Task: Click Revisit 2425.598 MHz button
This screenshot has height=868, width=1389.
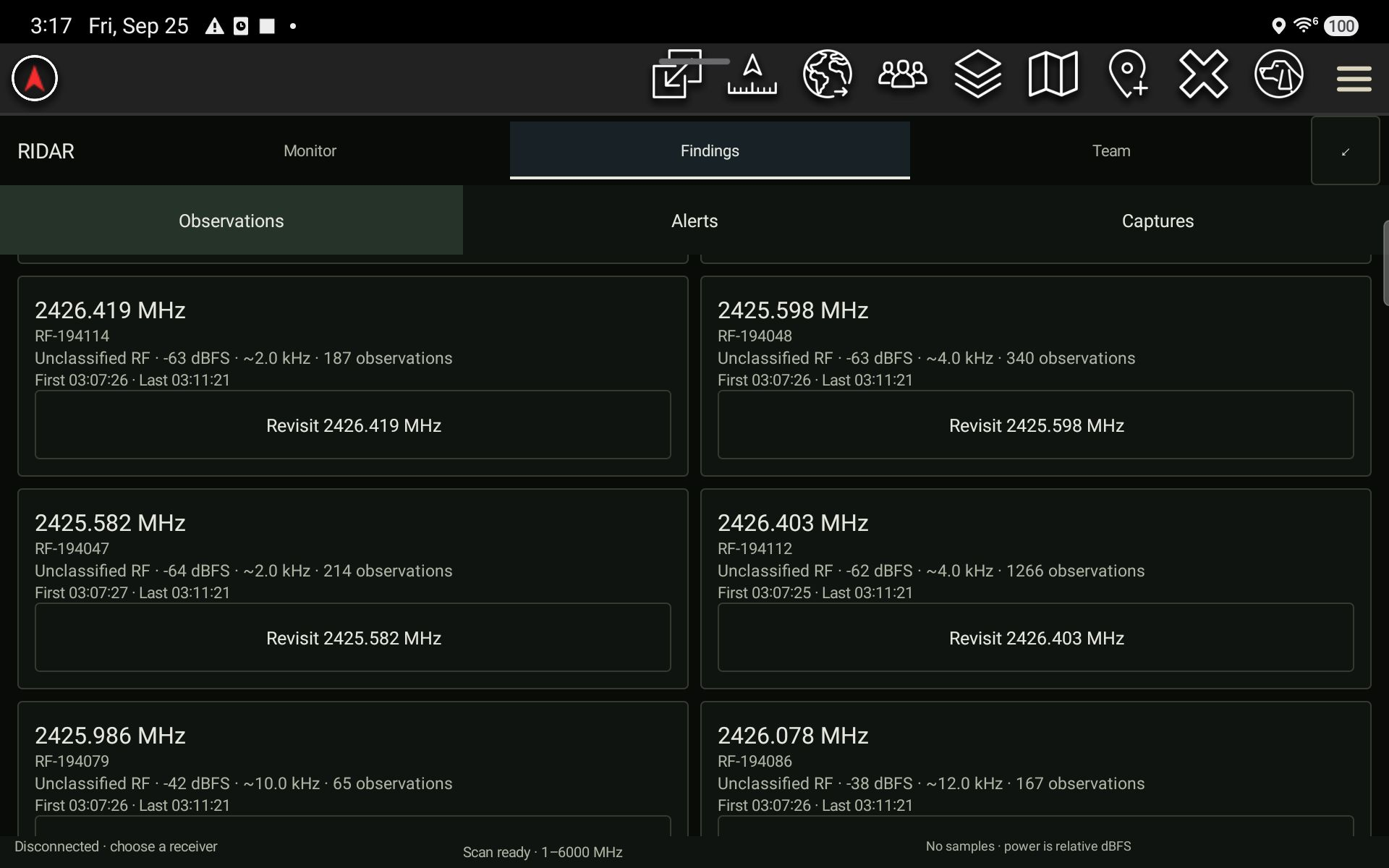Action: (1036, 425)
